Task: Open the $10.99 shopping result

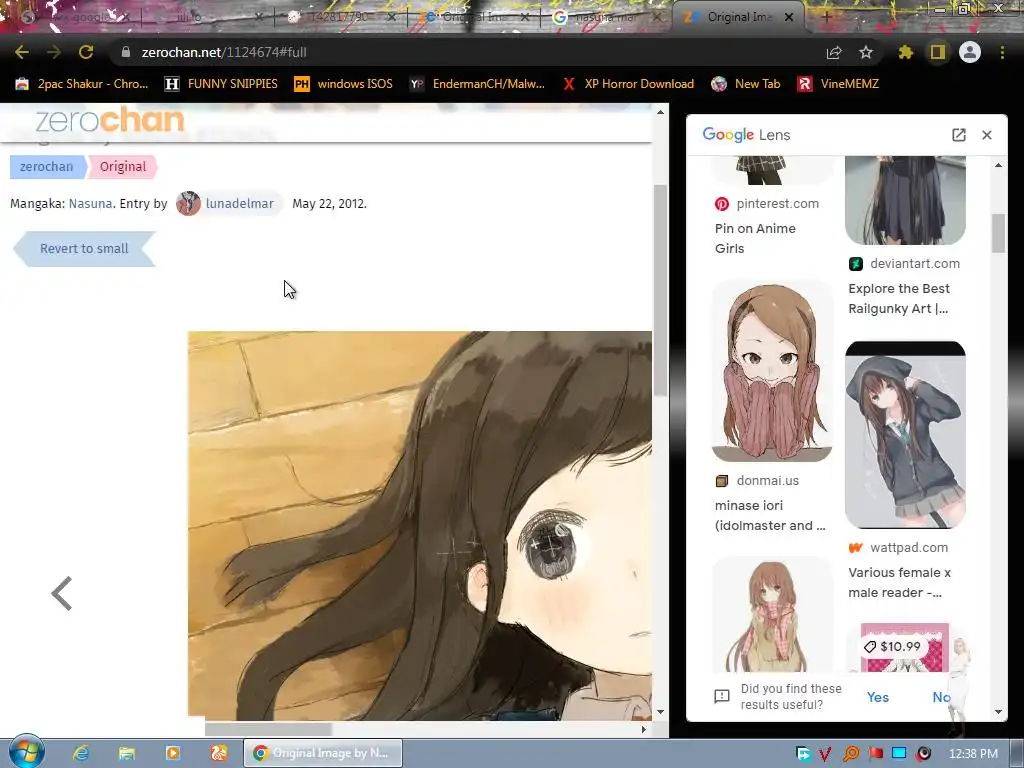Action: [904, 647]
